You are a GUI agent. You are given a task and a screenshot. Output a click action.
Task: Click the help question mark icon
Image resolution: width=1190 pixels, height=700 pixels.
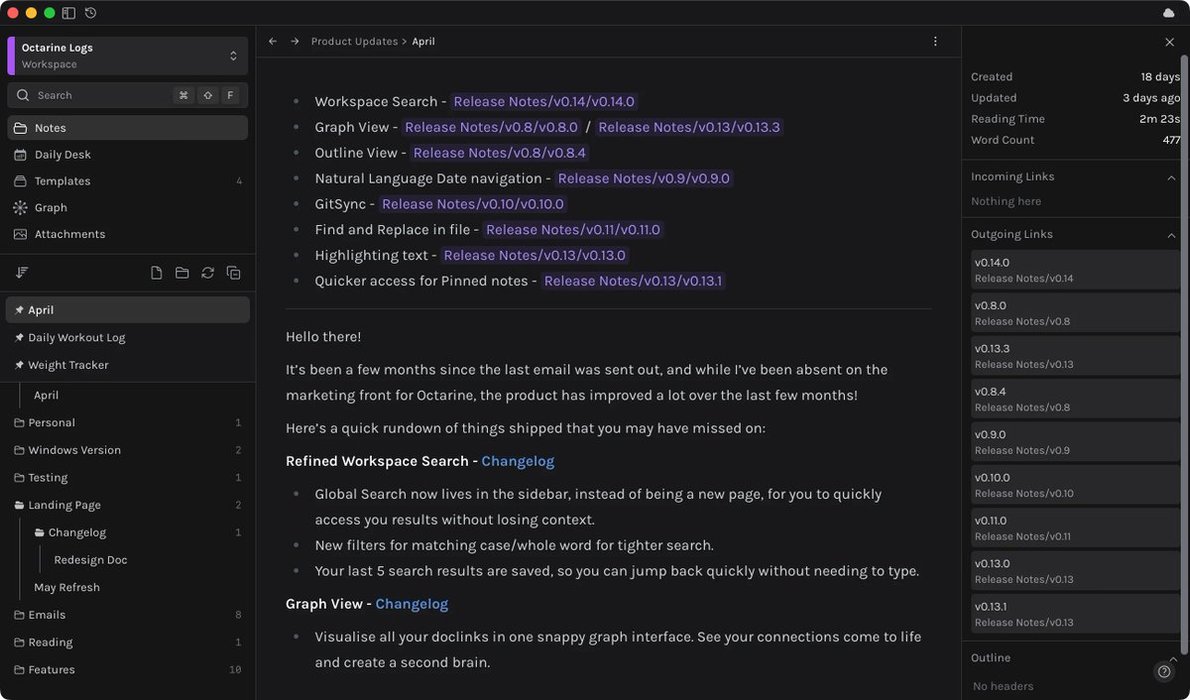1163,672
